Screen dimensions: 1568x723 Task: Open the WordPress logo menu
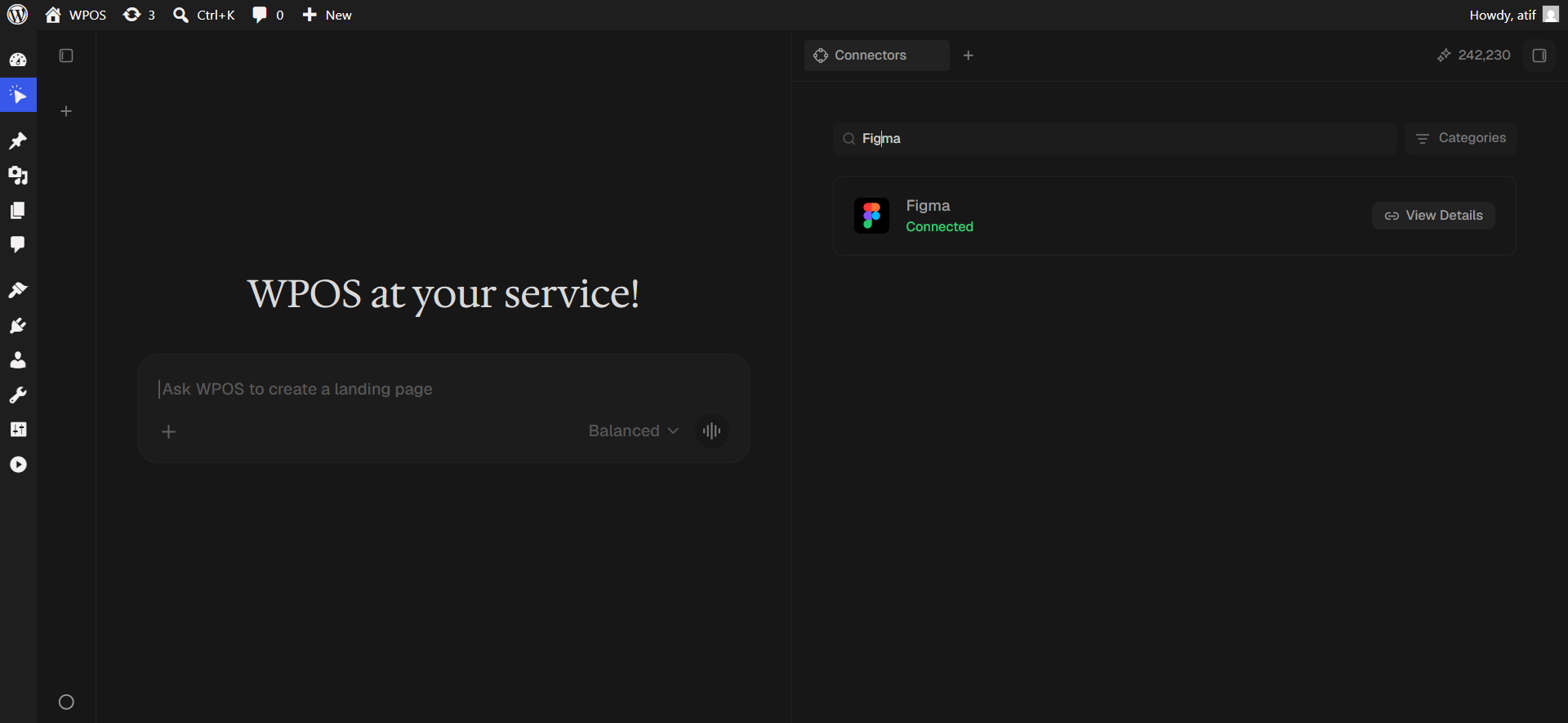coord(17,15)
